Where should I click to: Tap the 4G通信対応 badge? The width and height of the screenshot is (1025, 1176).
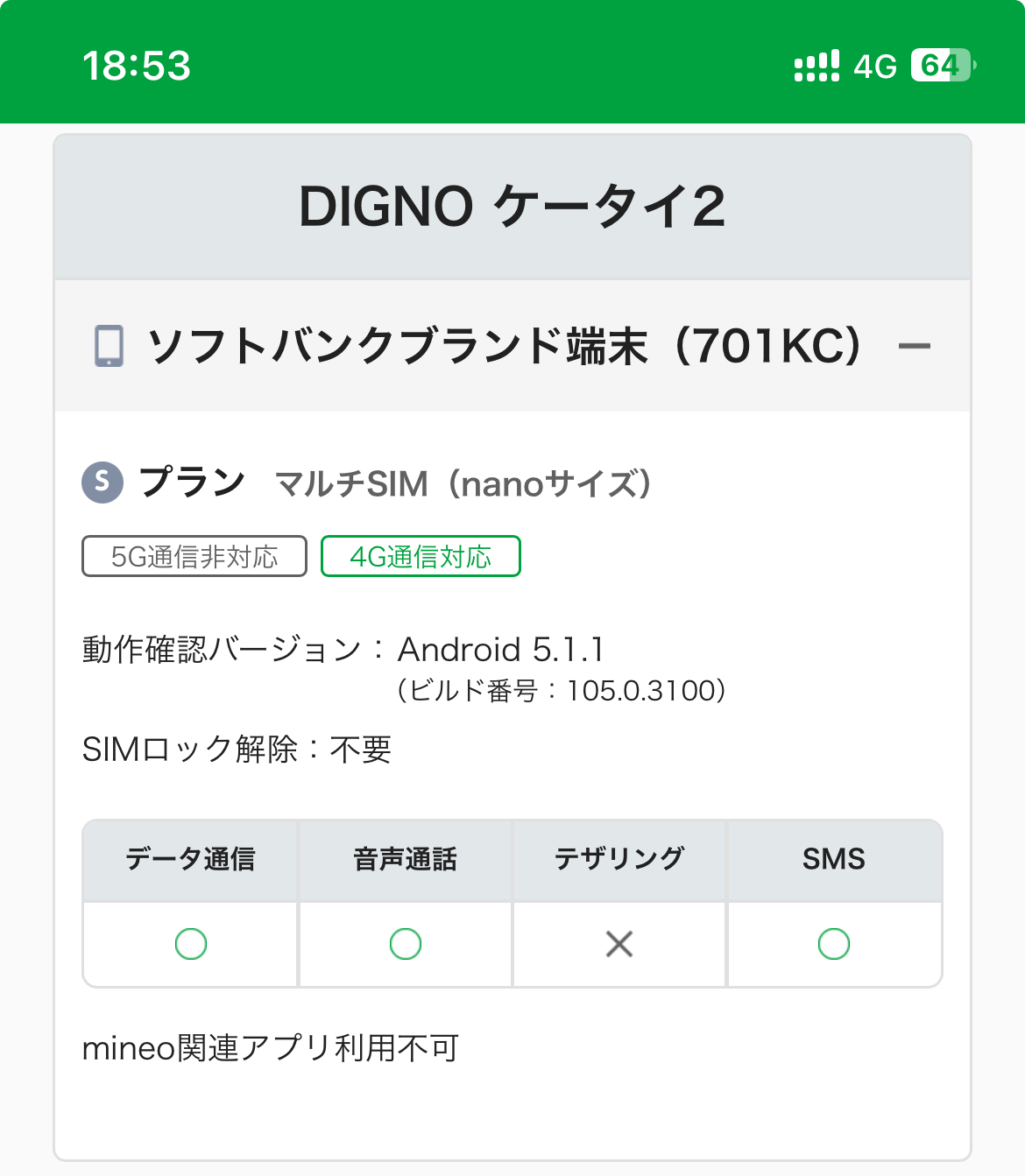[x=421, y=557]
